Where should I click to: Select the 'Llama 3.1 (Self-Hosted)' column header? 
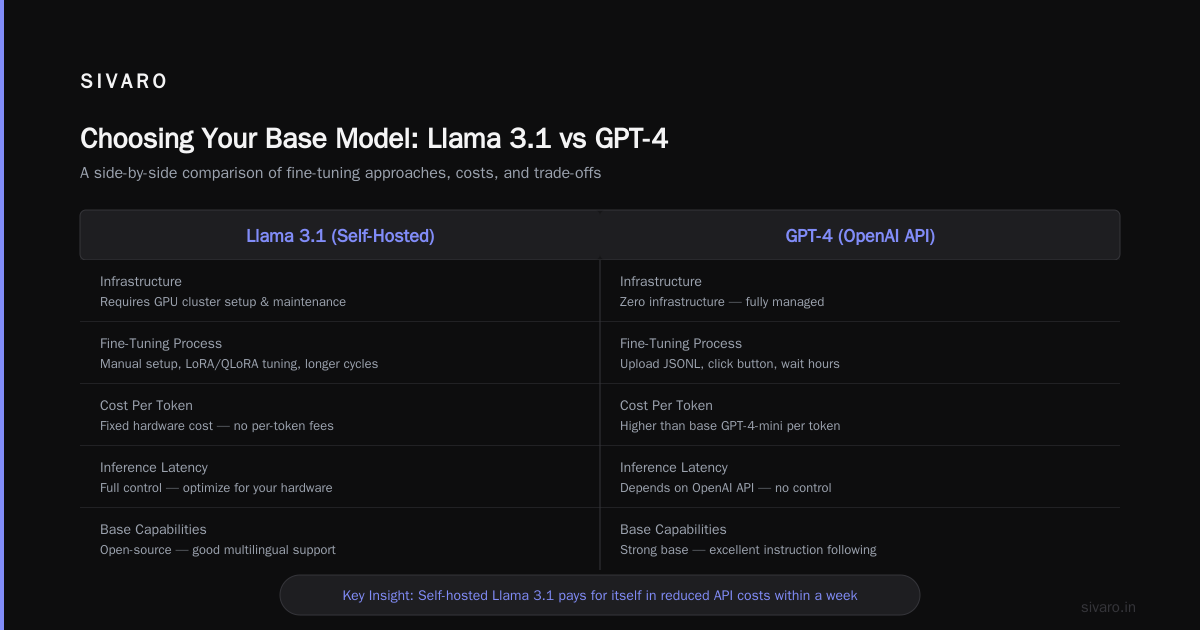340,236
